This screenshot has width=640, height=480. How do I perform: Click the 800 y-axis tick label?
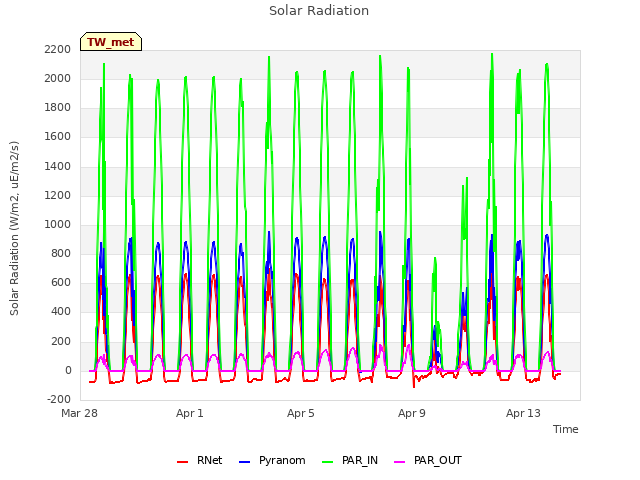click(x=61, y=253)
